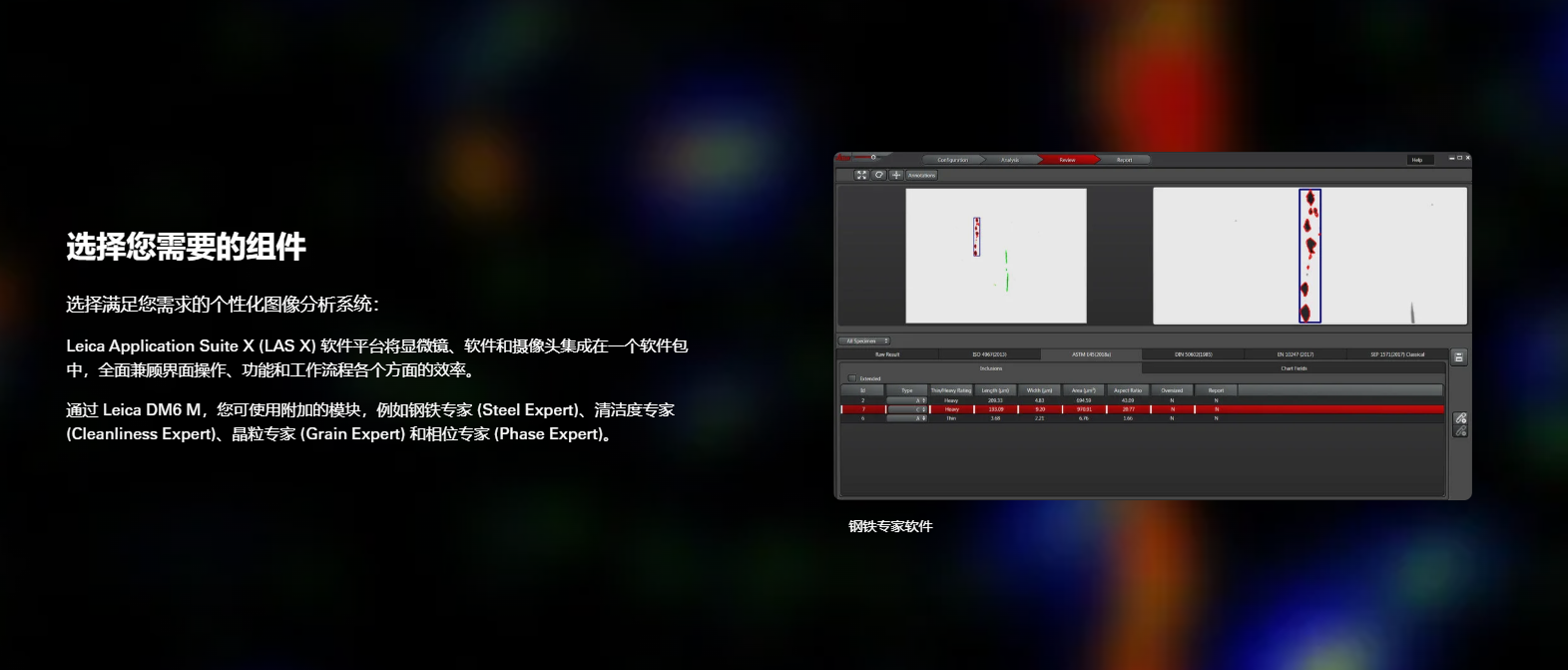Click the Help button
The width and height of the screenshot is (1568, 670).
(1420, 160)
